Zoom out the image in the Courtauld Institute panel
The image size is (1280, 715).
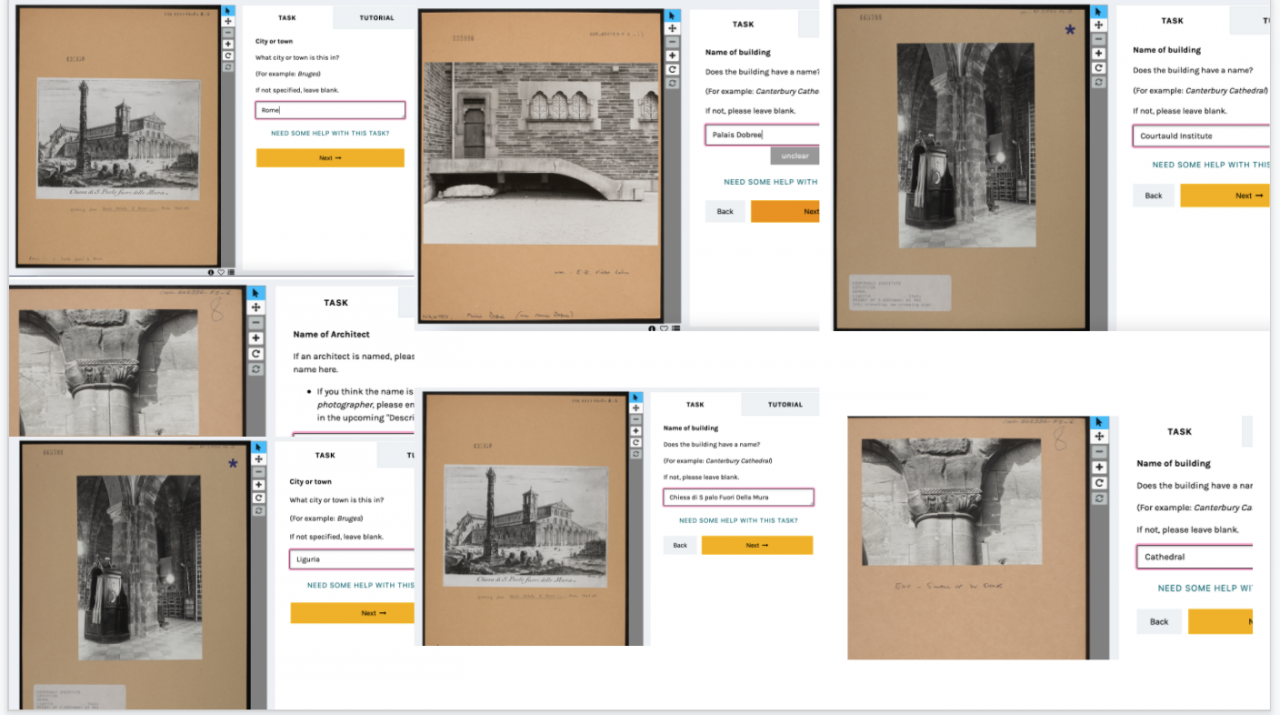(1098, 39)
